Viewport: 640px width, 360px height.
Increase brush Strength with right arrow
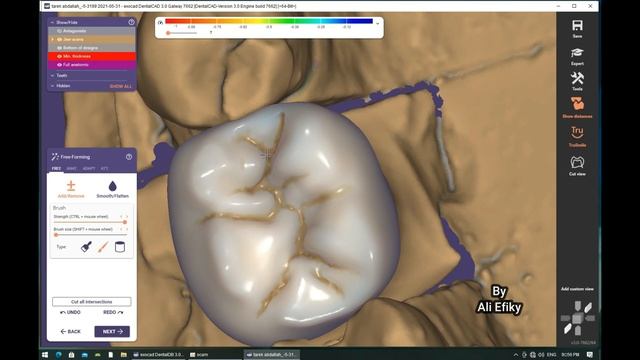click(x=127, y=217)
